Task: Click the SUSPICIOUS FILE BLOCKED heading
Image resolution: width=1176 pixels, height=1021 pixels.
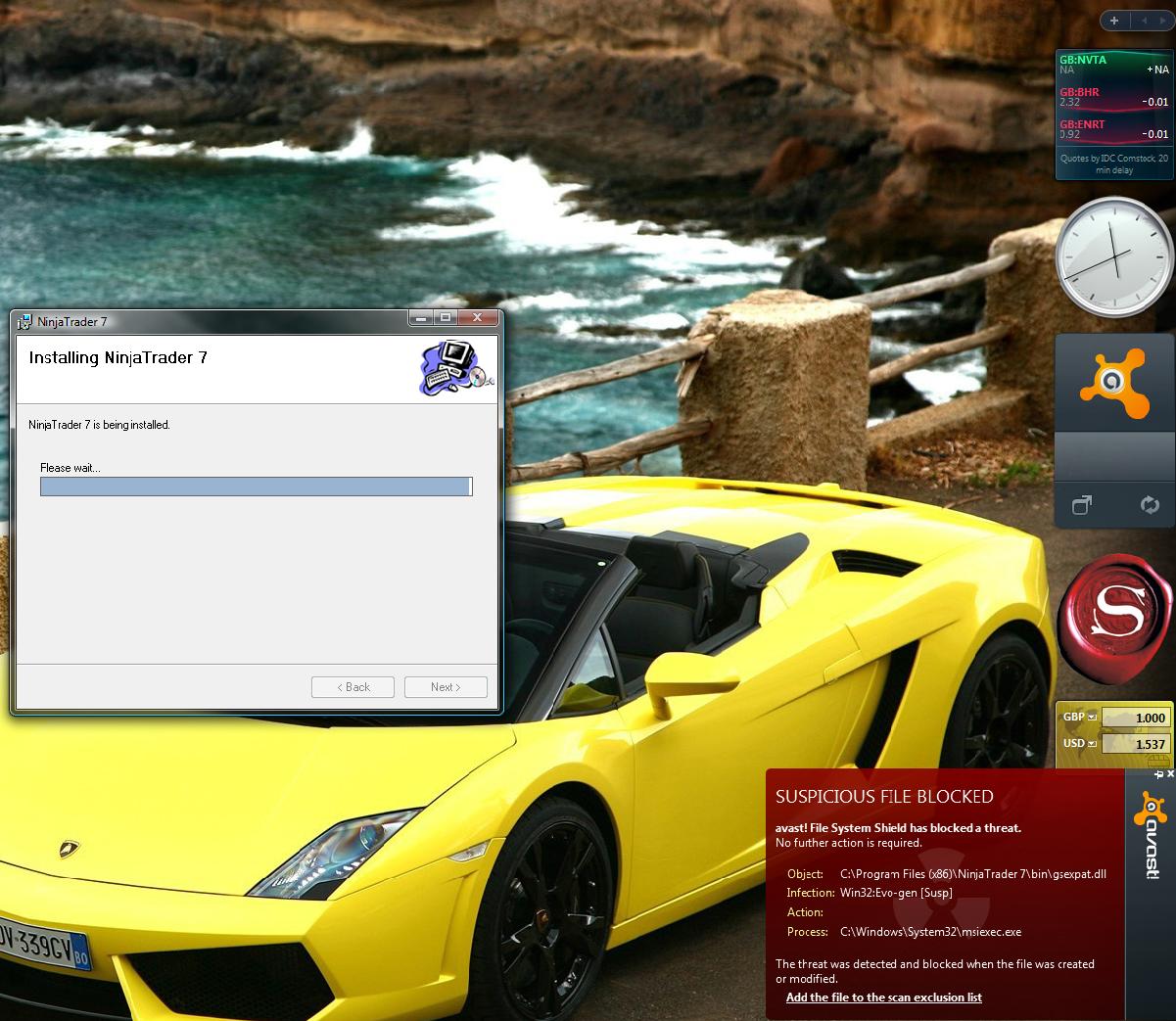Action: pos(884,797)
